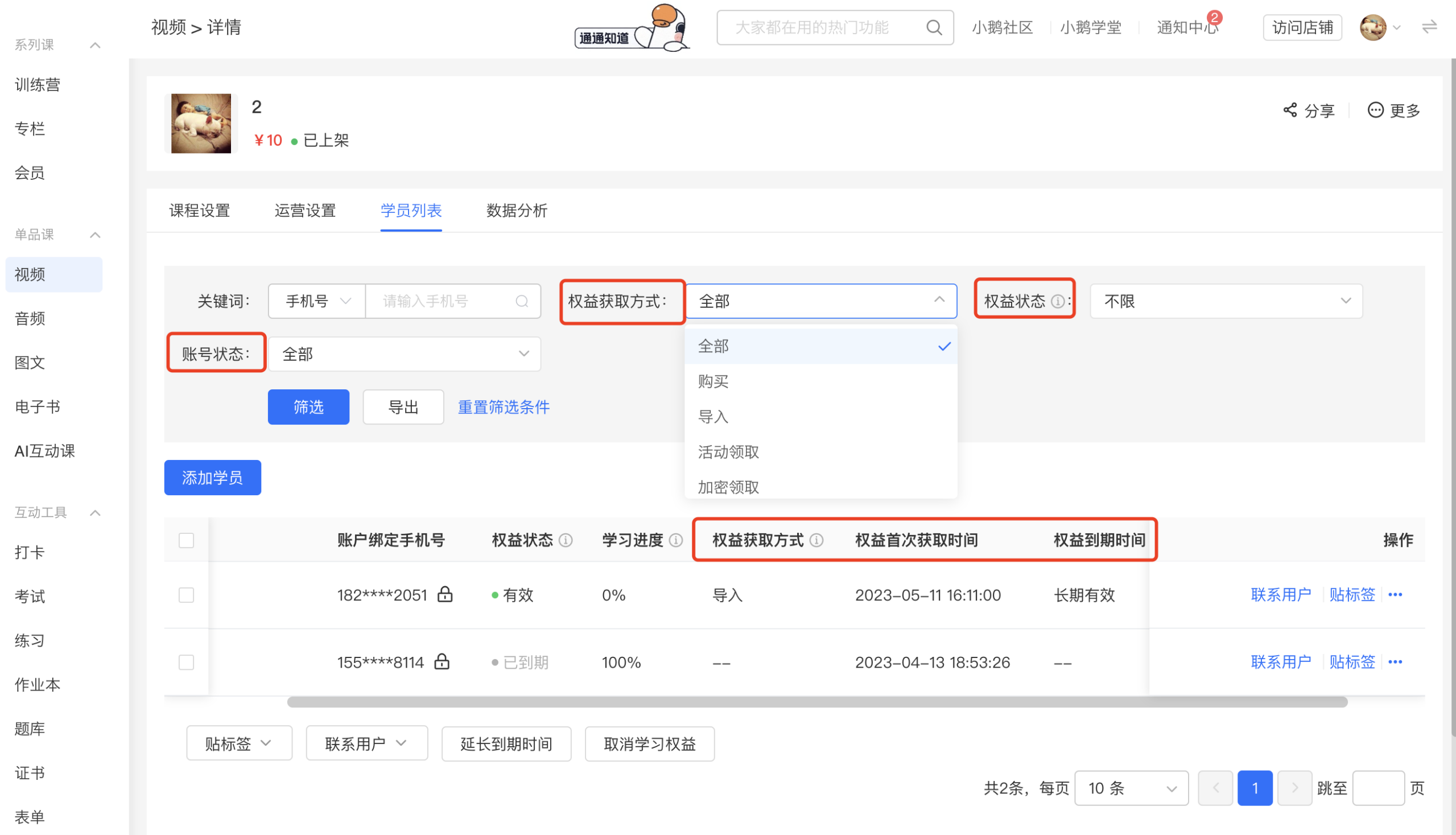Image resolution: width=1456 pixels, height=835 pixels.
Task: Click the 添加学员 button
Action: click(x=212, y=477)
